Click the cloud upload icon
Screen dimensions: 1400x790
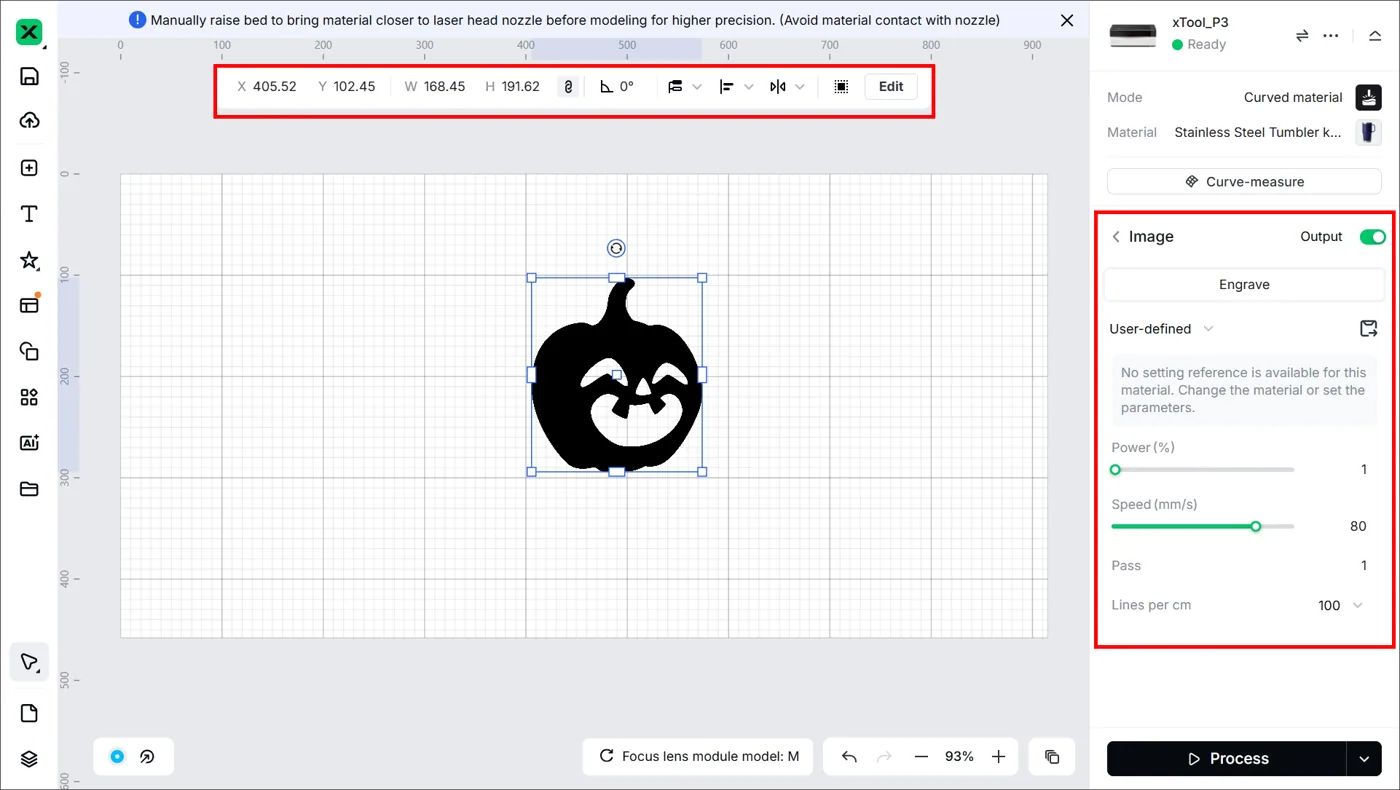pos(29,121)
